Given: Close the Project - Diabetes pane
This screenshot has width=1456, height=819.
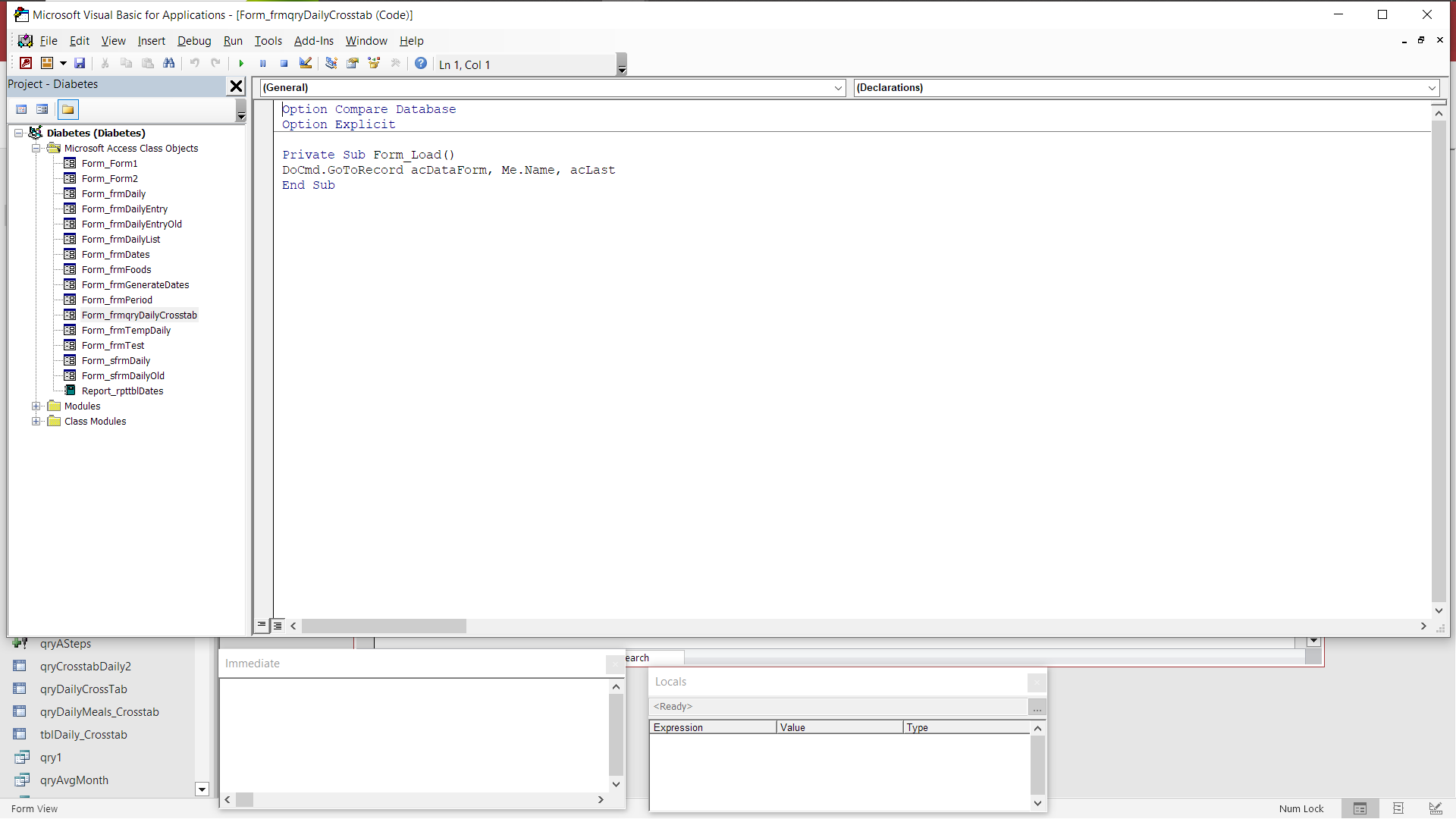Looking at the screenshot, I should point(237,86).
